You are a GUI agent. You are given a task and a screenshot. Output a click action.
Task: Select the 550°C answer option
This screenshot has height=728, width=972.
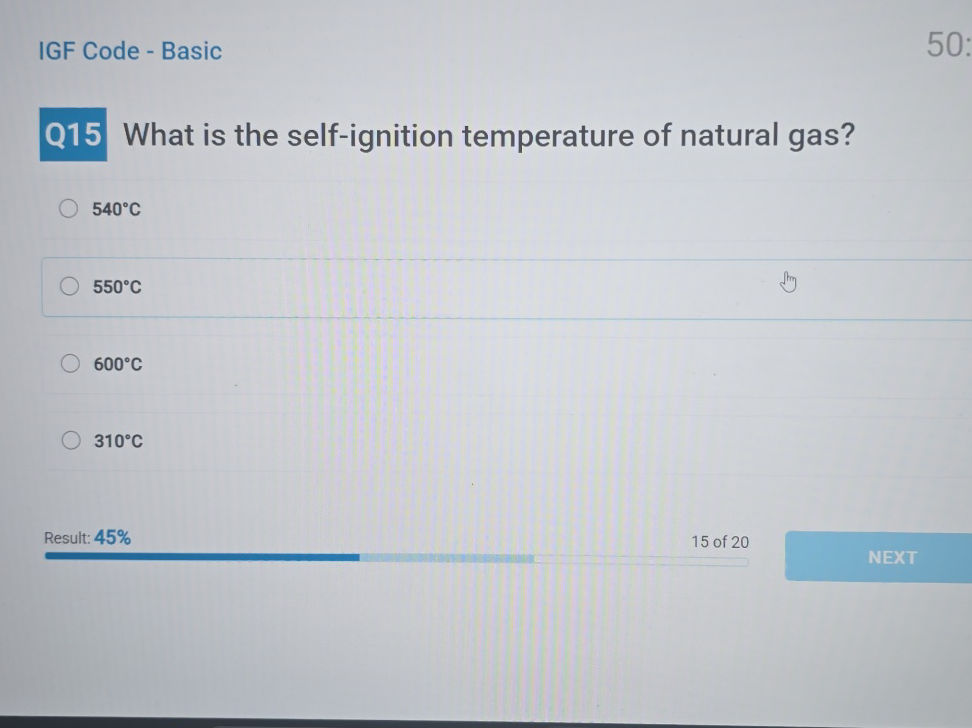pyautogui.click(x=69, y=286)
